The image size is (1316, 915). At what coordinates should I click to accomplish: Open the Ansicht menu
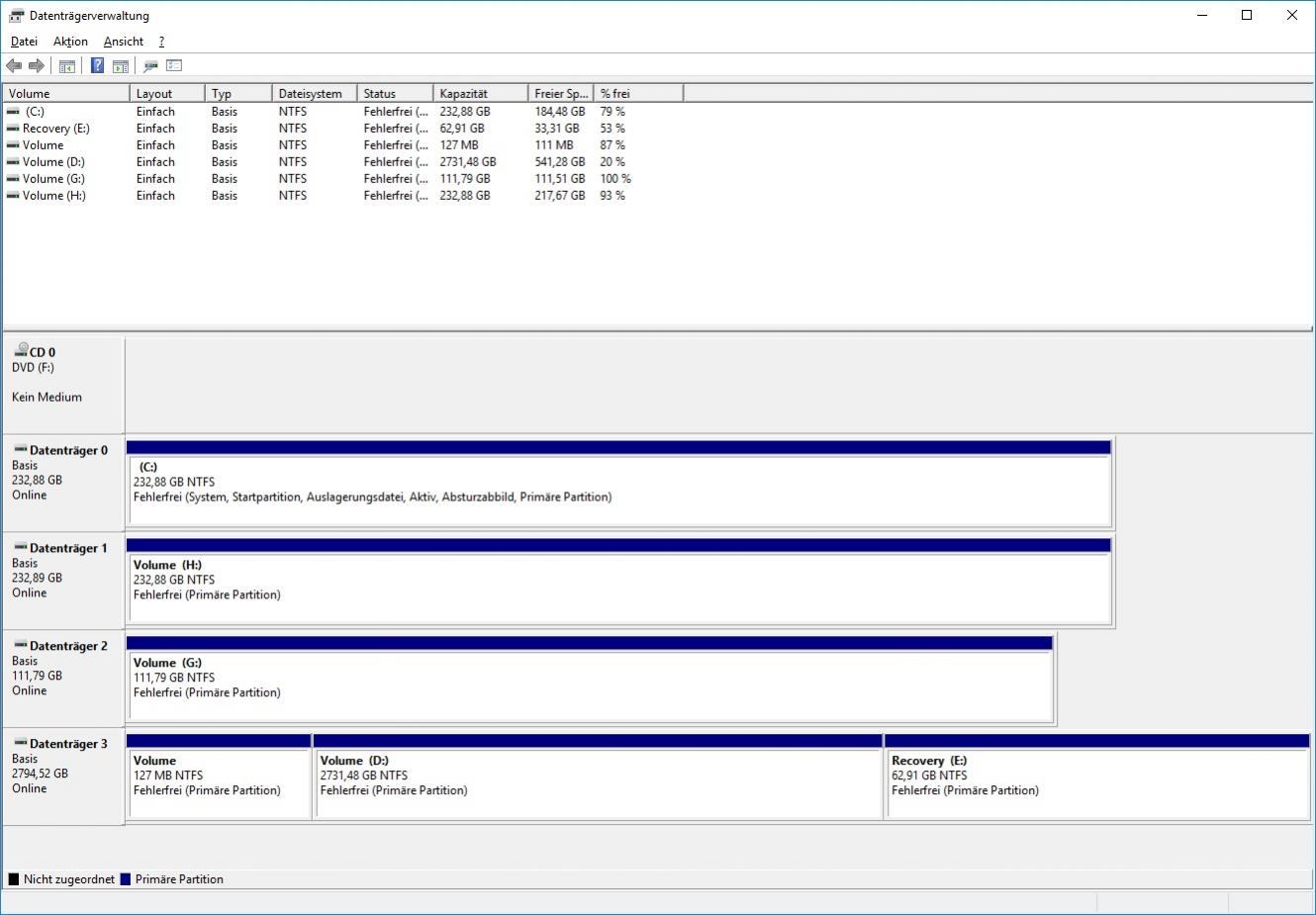(x=124, y=42)
